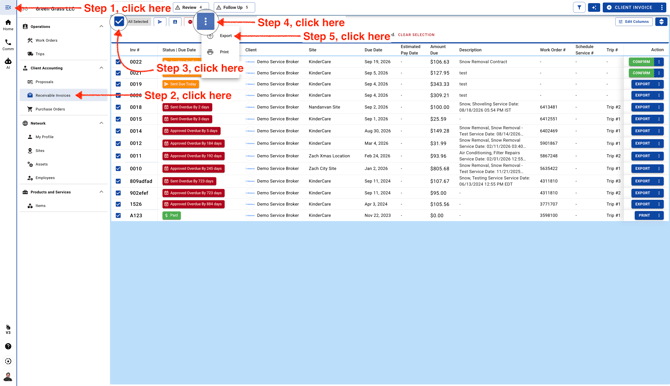Click Clear Selection link
The image size is (670, 386).
(416, 35)
